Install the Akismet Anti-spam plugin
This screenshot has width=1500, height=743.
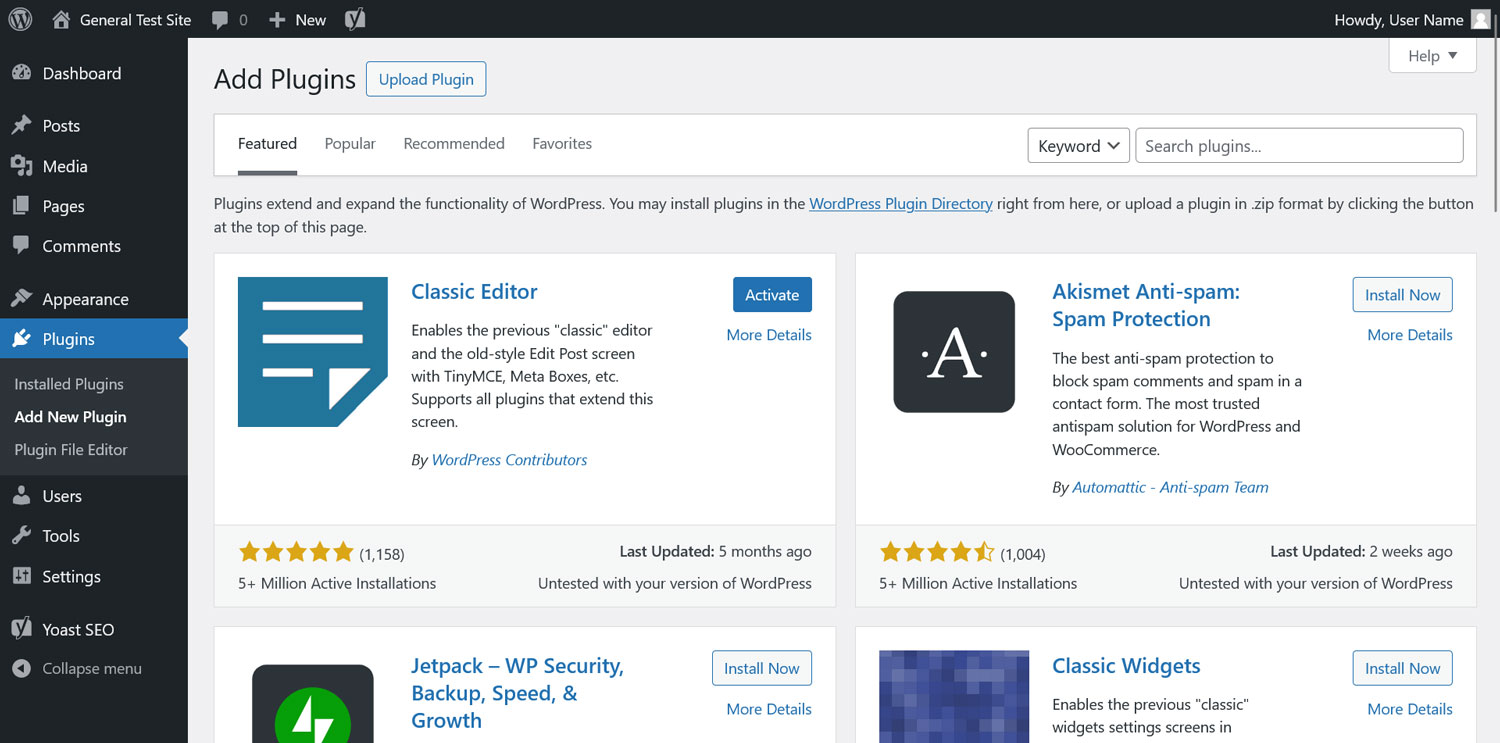point(1402,294)
